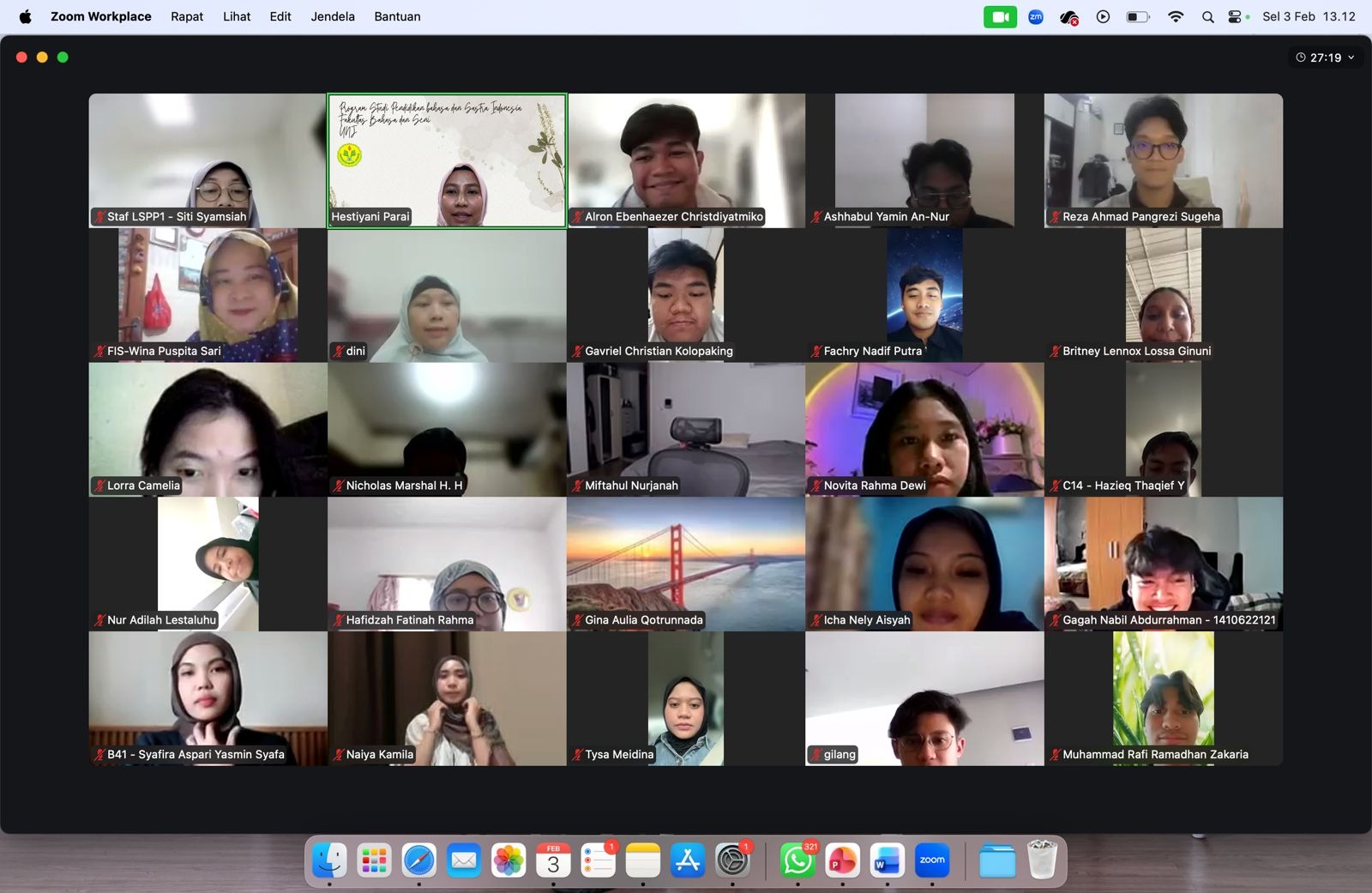Click the Zoom app icon in Dock
Screen dimensions: 1372x893
click(x=932, y=860)
